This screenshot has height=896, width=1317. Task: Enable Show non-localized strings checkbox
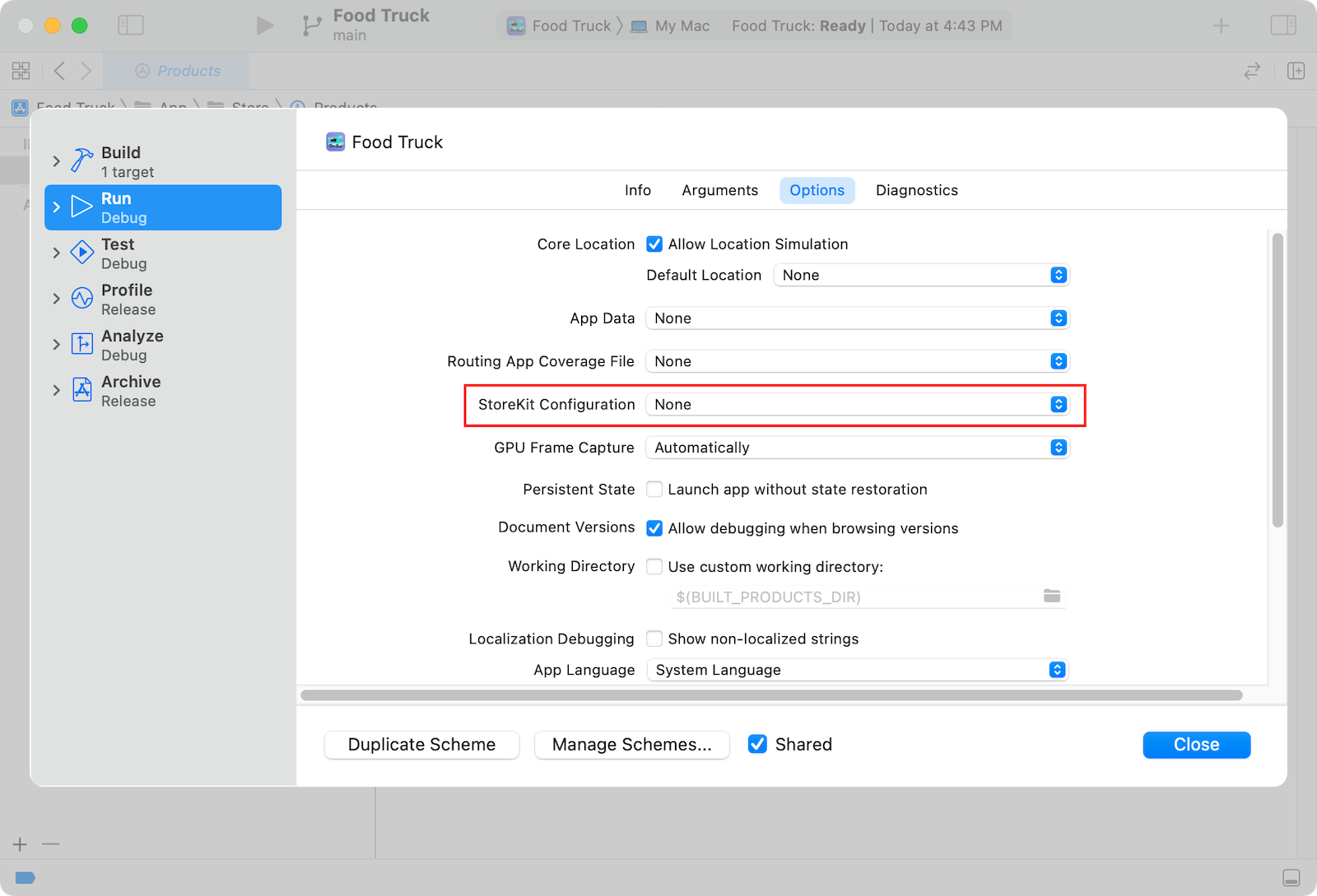point(654,639)
